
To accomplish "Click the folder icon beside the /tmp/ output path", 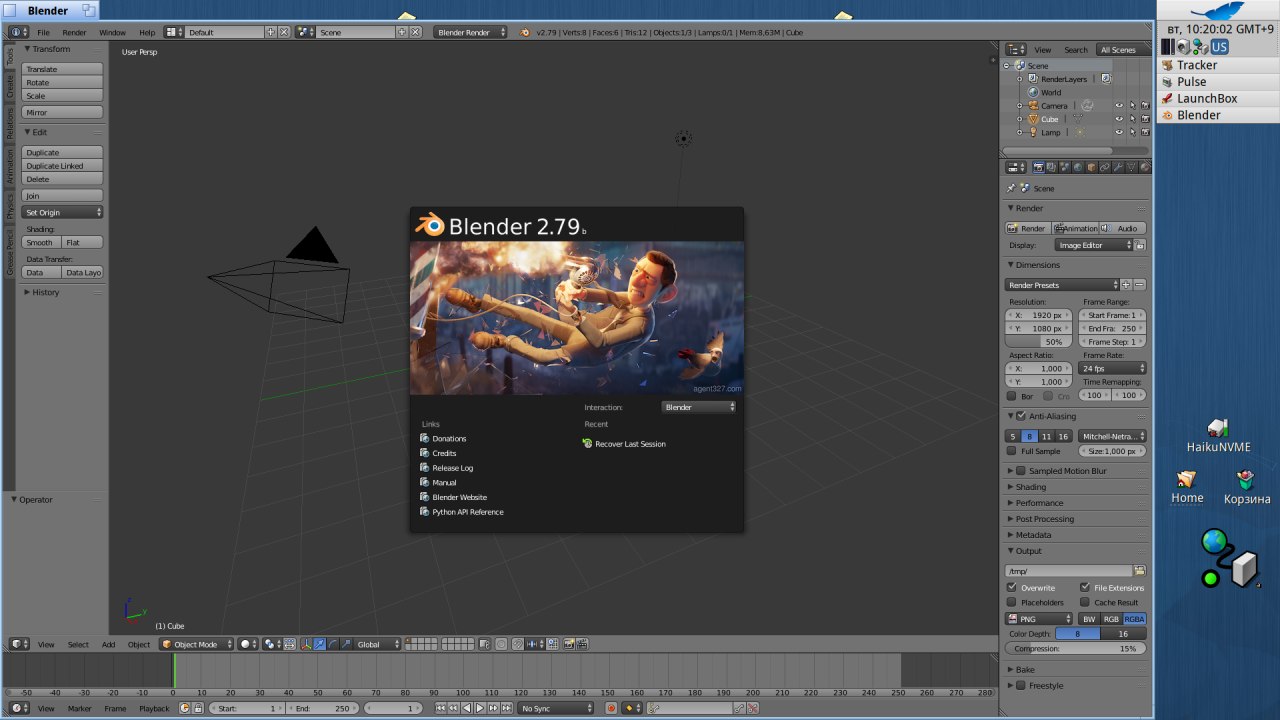I will [x=1139, y=571].
